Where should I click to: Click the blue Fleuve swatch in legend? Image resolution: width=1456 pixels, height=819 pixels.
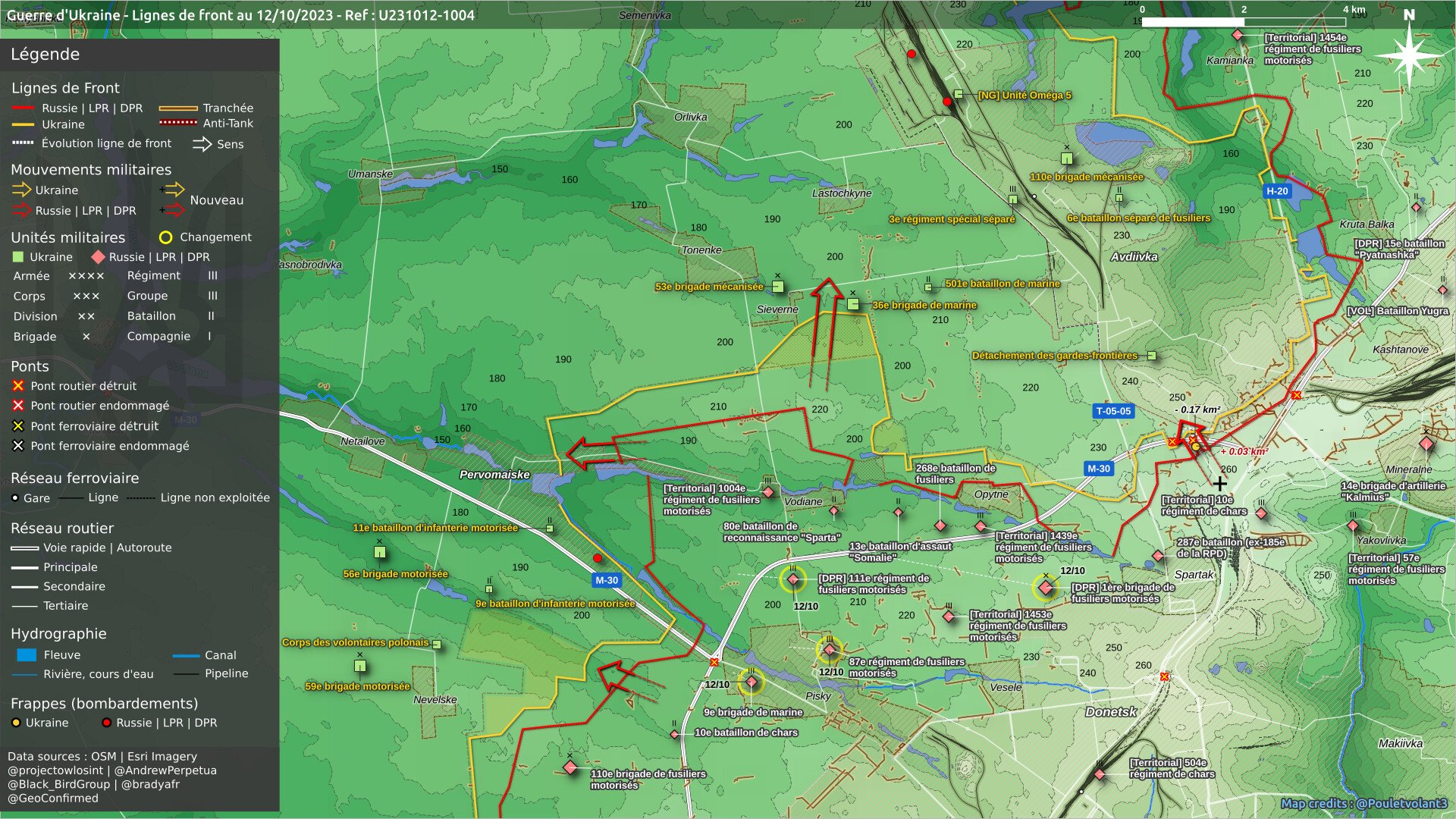click(x=27, y=654)
